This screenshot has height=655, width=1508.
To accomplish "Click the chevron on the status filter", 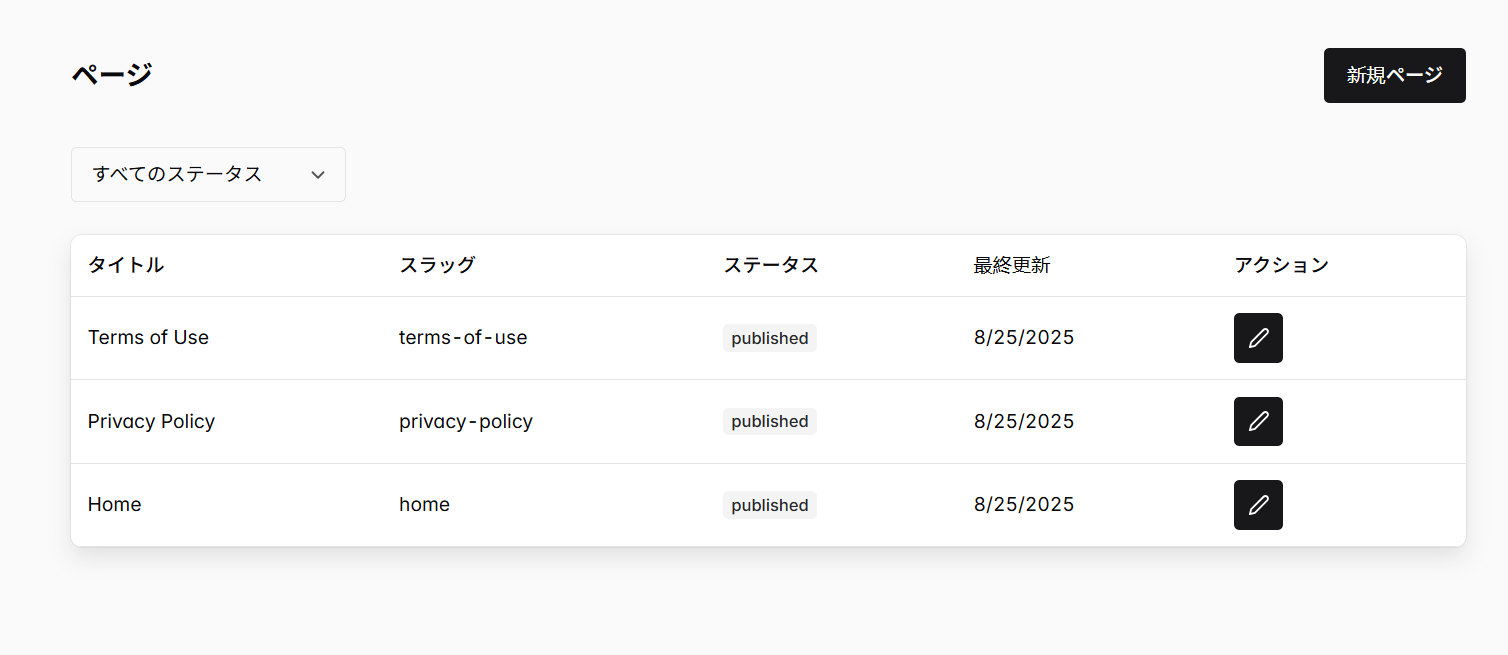I will (318, 174).
